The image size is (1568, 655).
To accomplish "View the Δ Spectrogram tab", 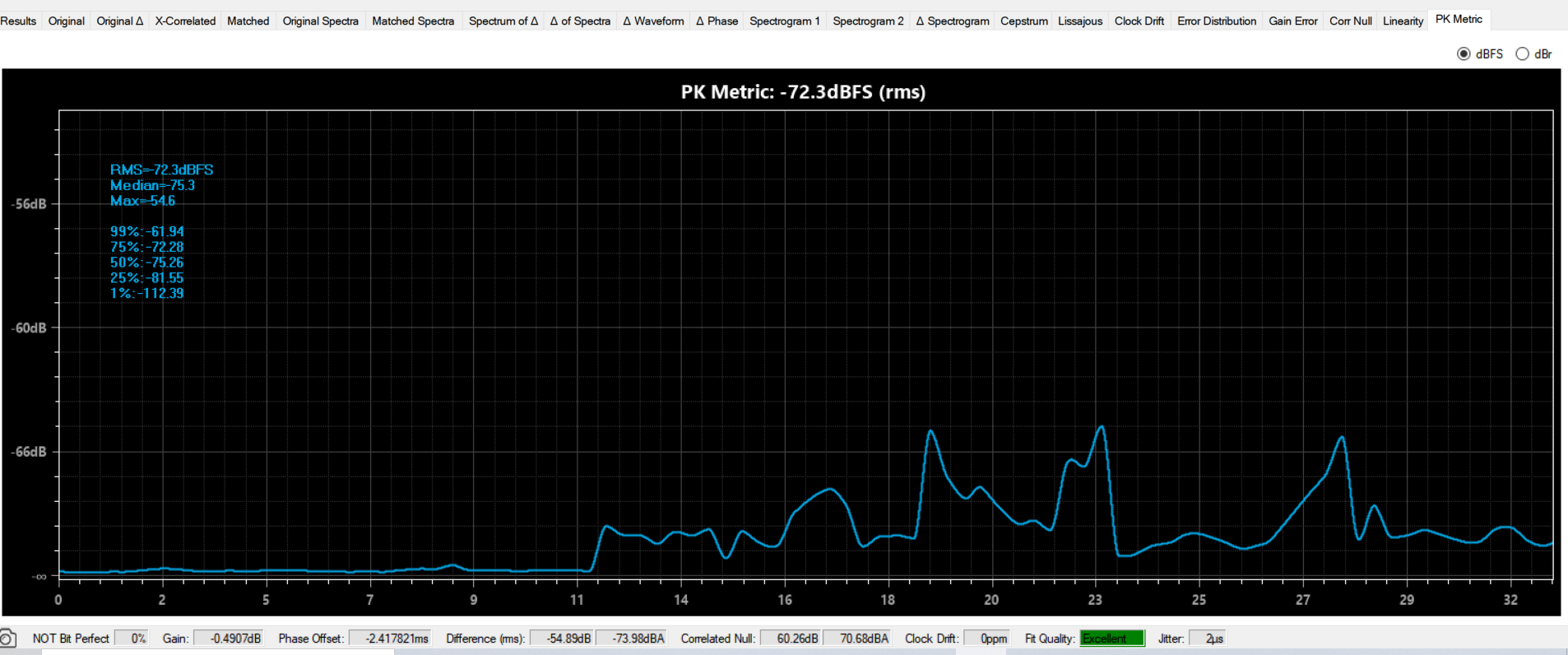I will point(953,21).
